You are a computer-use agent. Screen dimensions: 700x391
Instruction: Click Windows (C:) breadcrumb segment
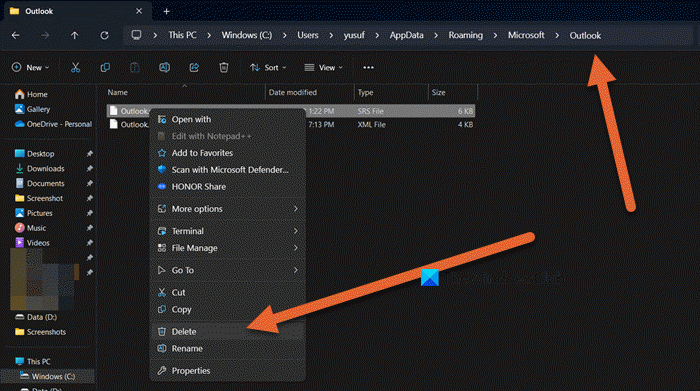coord(247,35)
